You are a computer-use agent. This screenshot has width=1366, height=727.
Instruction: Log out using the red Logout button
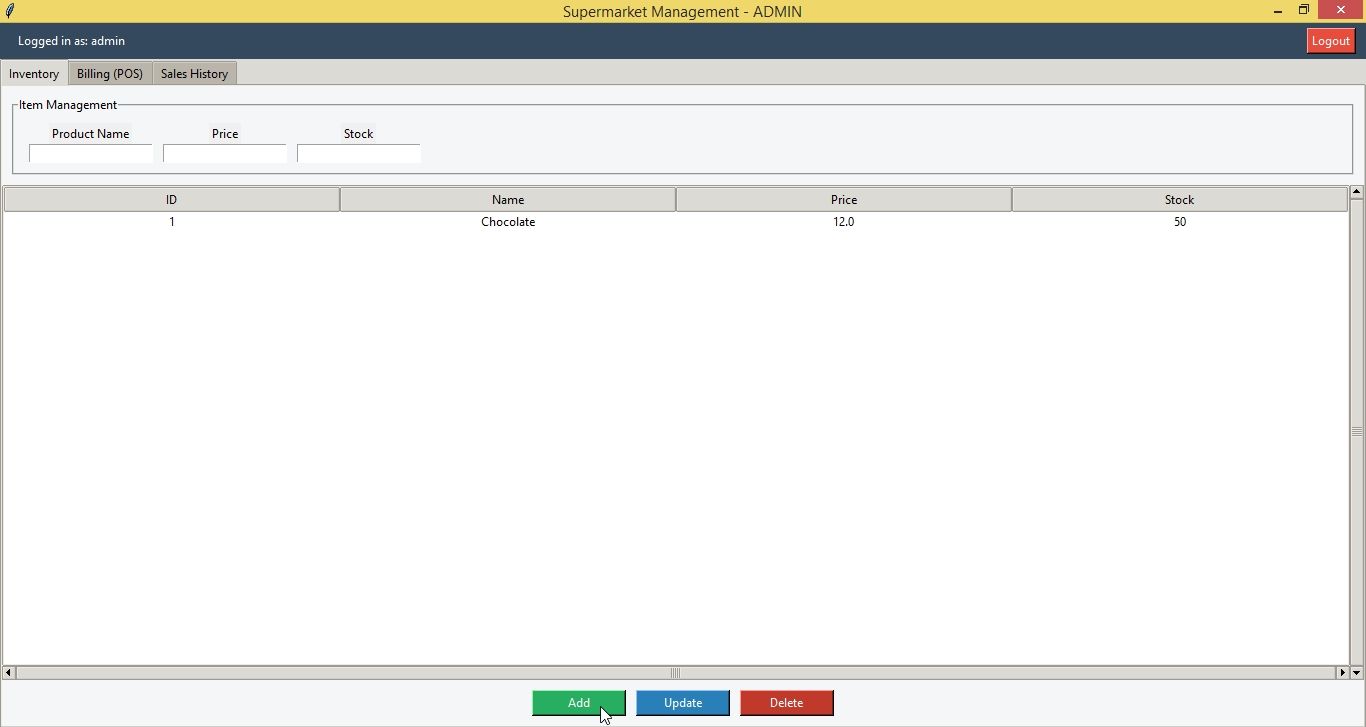pos(1330,41)
